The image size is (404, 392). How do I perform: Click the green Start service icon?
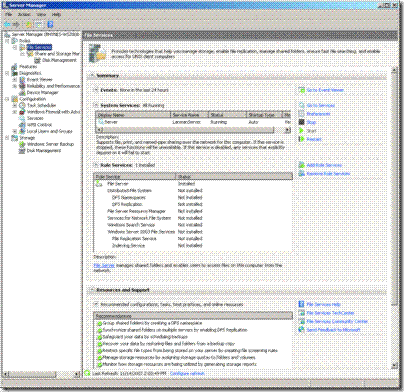tap(302, 131)
